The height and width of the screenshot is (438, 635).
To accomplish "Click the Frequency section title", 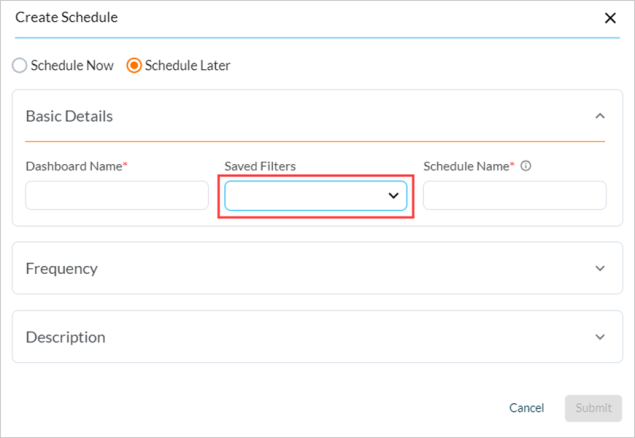I will coord(61,268).
